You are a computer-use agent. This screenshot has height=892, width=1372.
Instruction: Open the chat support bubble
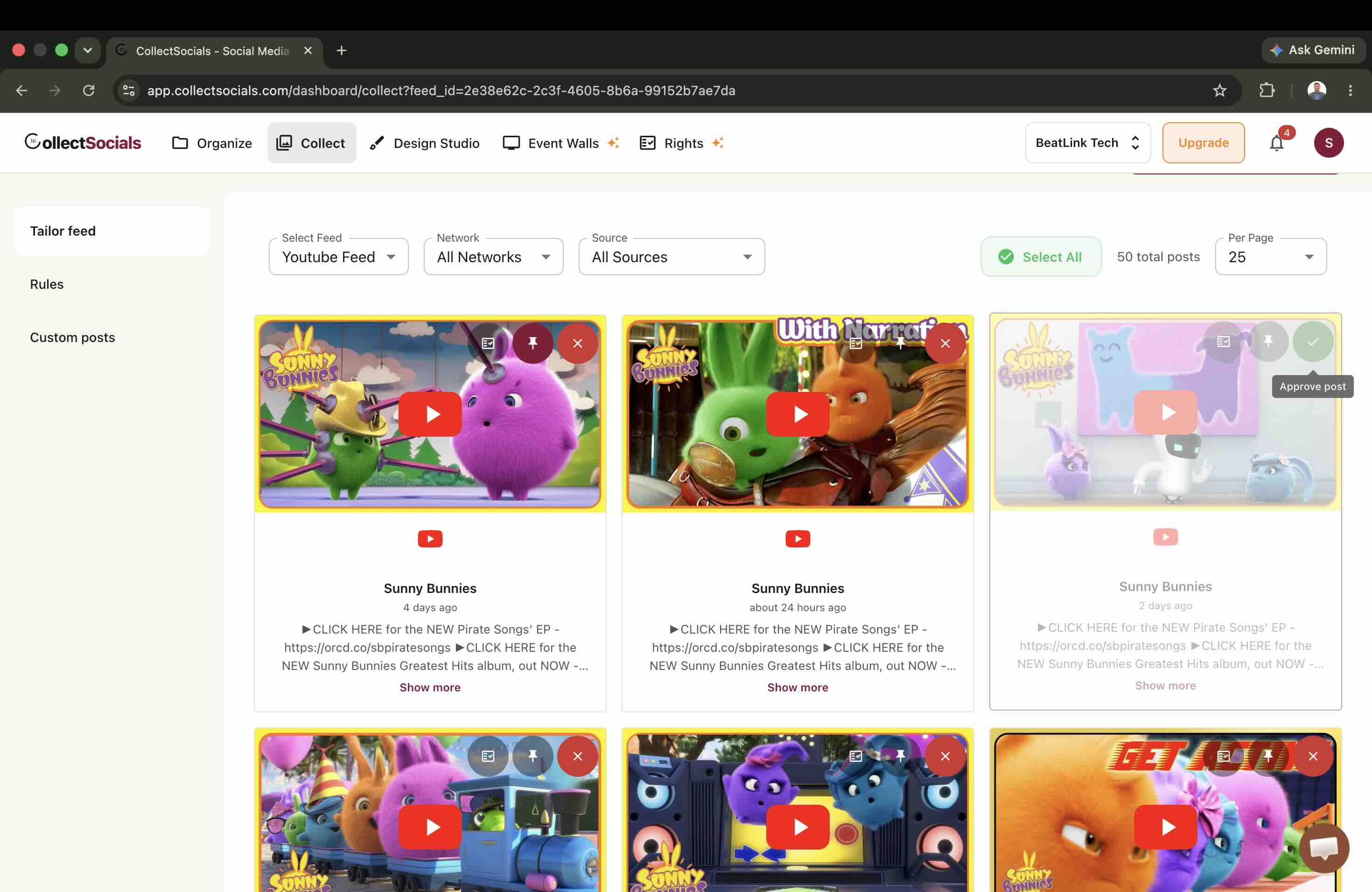click(x=1324, y=848)
